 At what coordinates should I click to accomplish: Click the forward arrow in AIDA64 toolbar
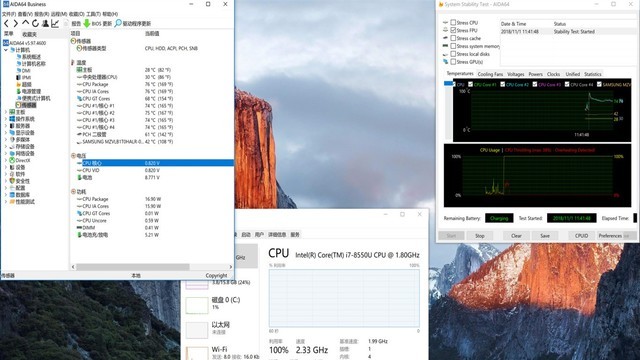tap(16, 24)
